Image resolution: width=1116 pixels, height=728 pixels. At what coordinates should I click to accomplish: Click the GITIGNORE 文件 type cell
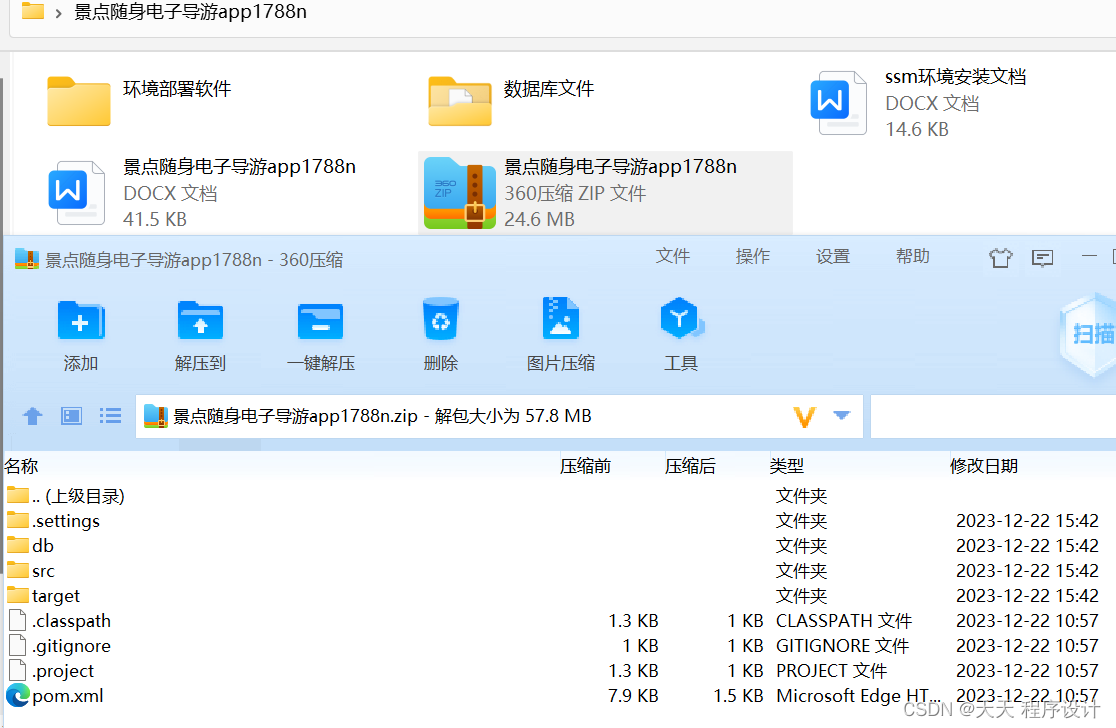(842, 645)
